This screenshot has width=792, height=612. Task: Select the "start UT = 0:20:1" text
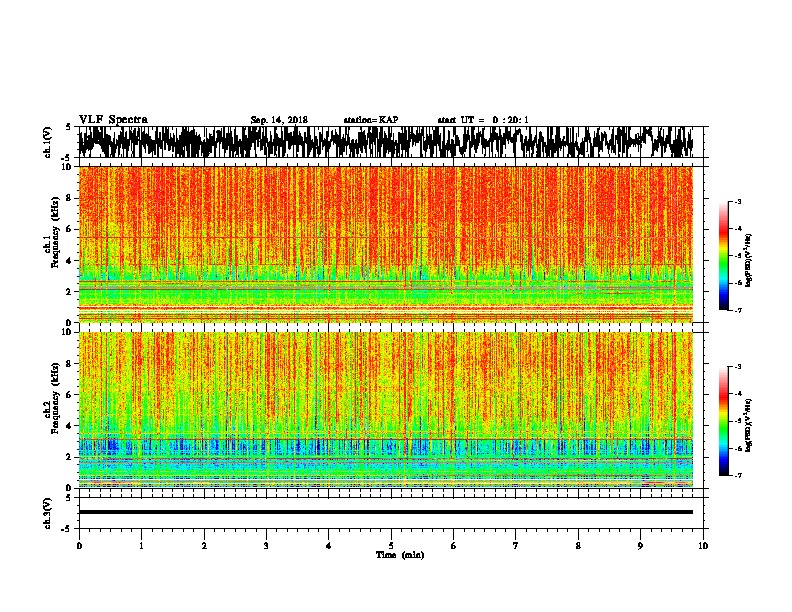coord(483,120)
